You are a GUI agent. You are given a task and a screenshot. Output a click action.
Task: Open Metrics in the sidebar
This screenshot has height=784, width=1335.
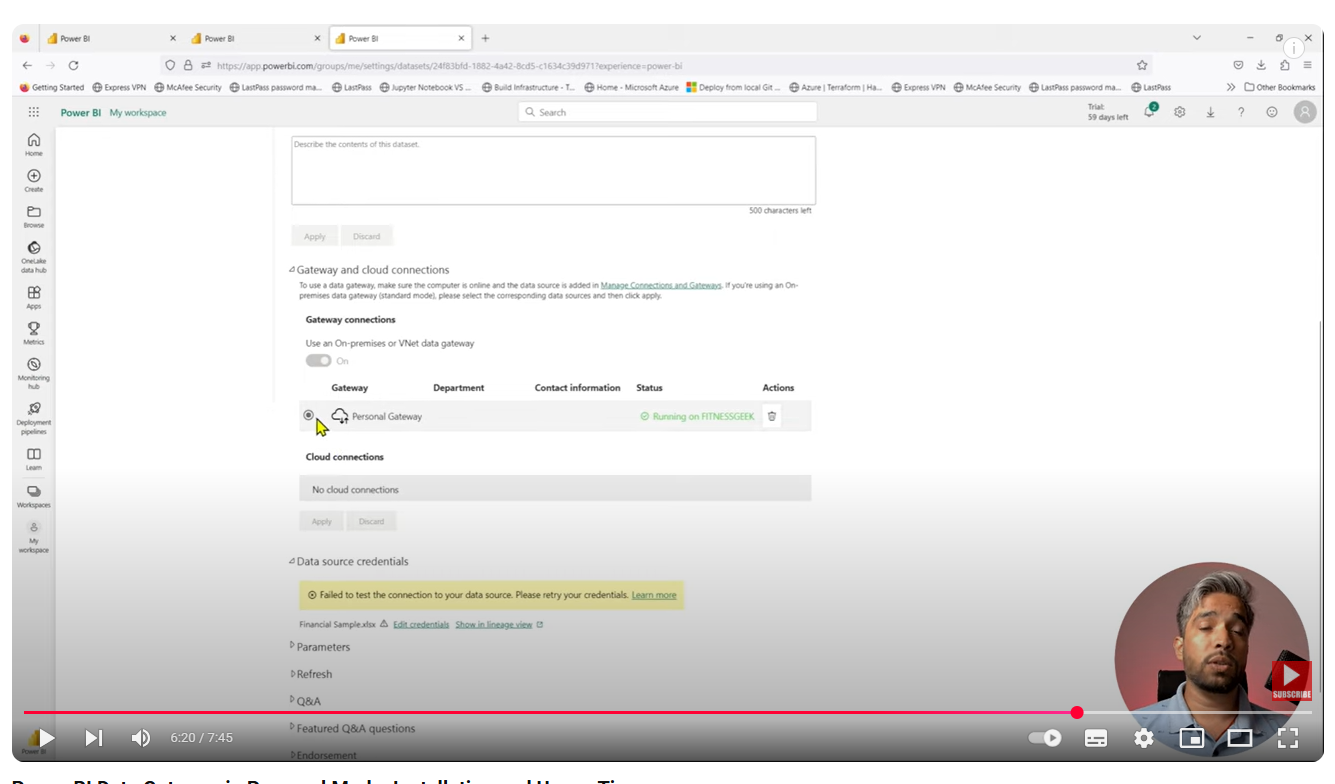coord(34,333)
